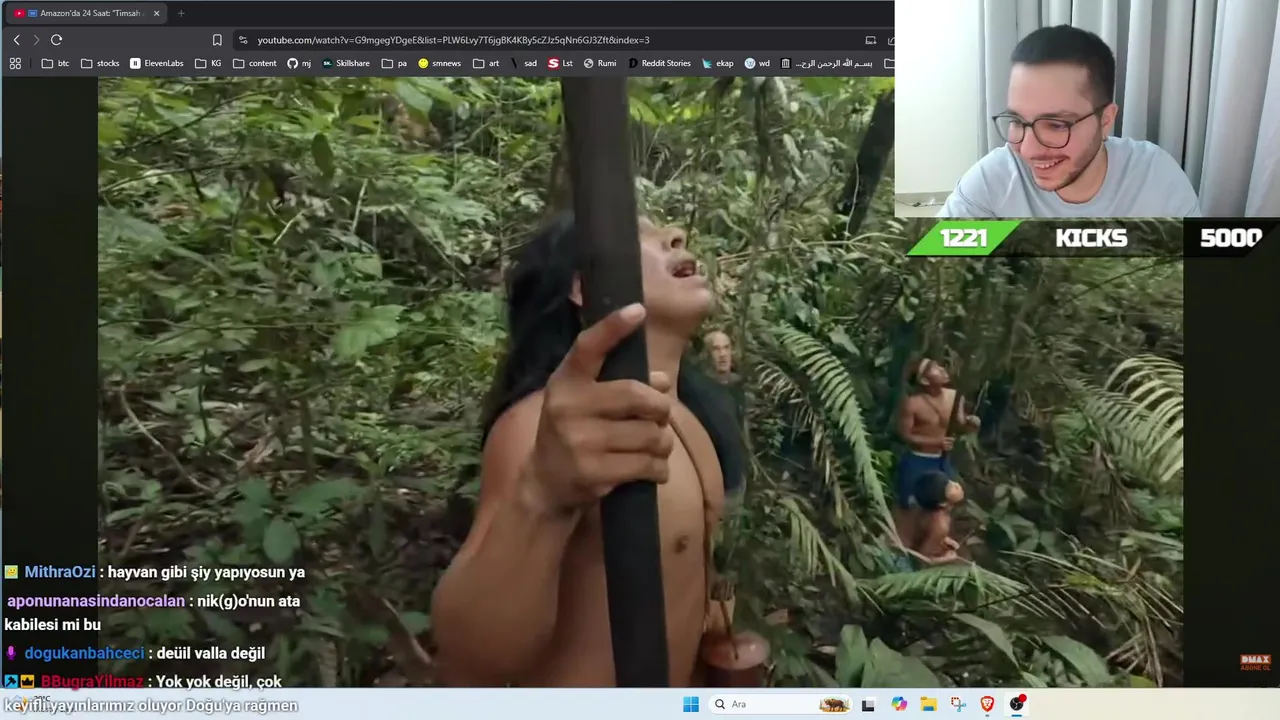
Task: Open the art bookmark folder
Action: [x=486, y=63]
